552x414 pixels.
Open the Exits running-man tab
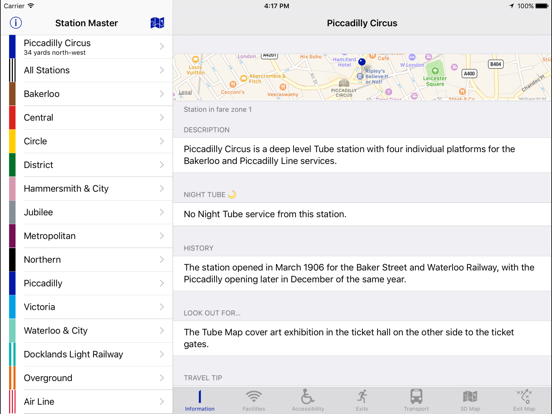362,396
